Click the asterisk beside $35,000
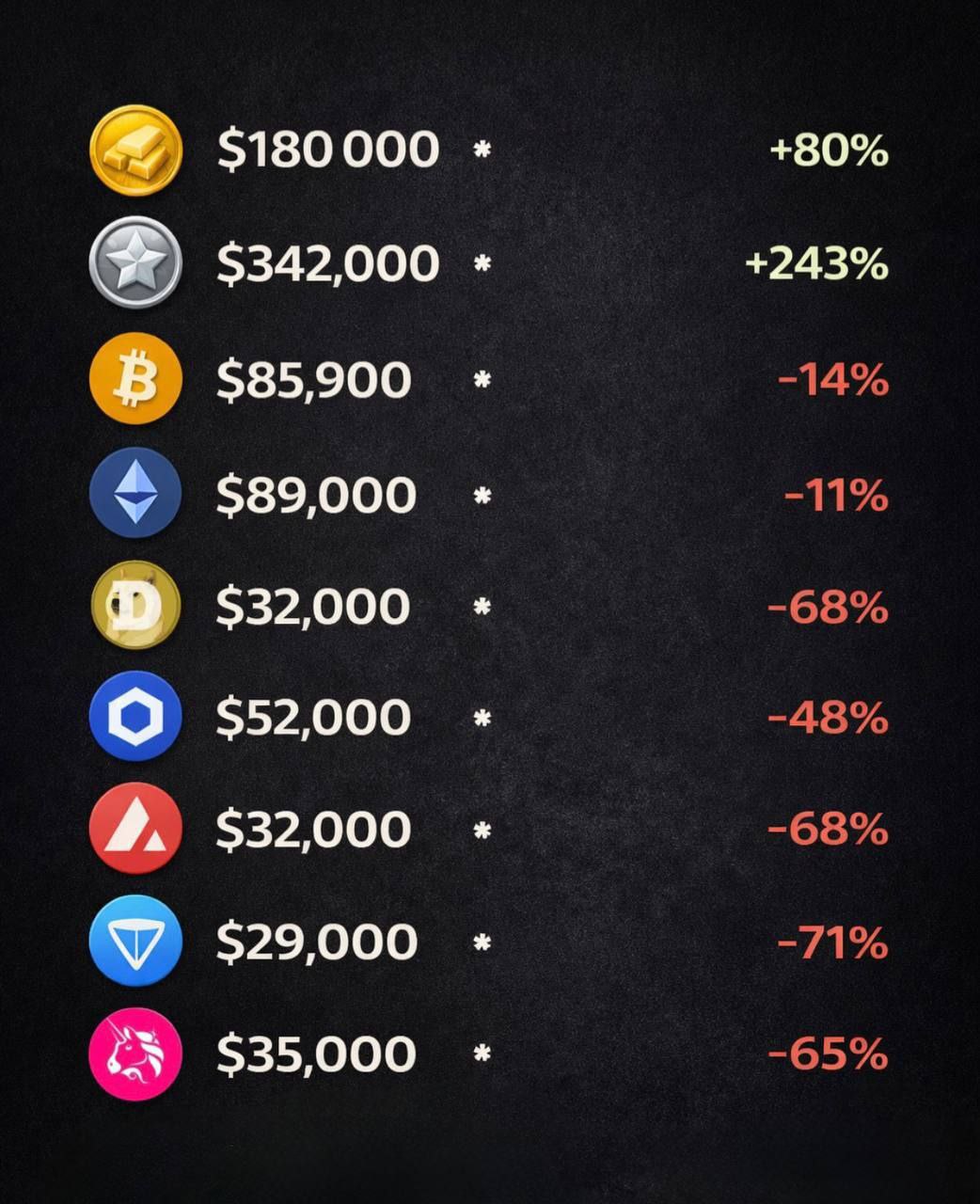The height and width of the screenshot is (1204, 980). 482,1053
